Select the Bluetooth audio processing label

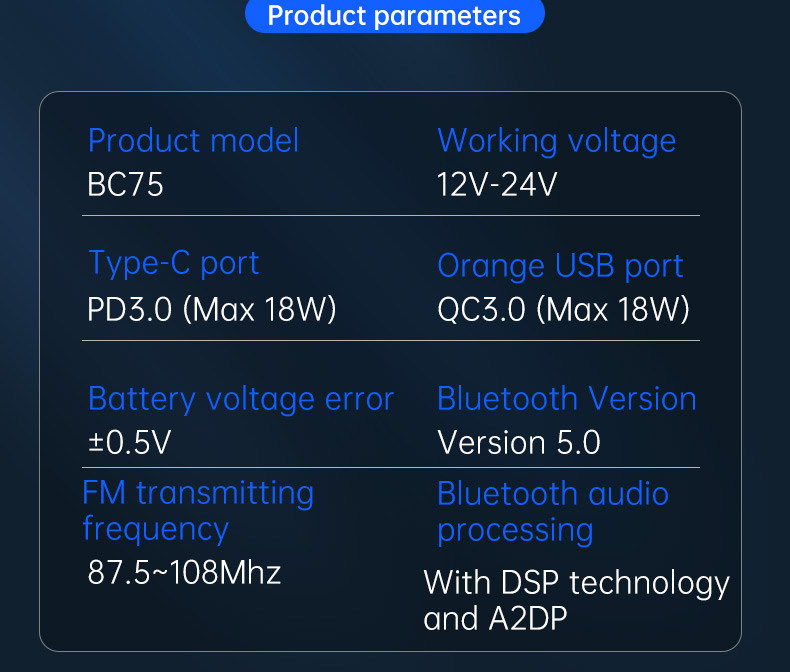(553, 512)
